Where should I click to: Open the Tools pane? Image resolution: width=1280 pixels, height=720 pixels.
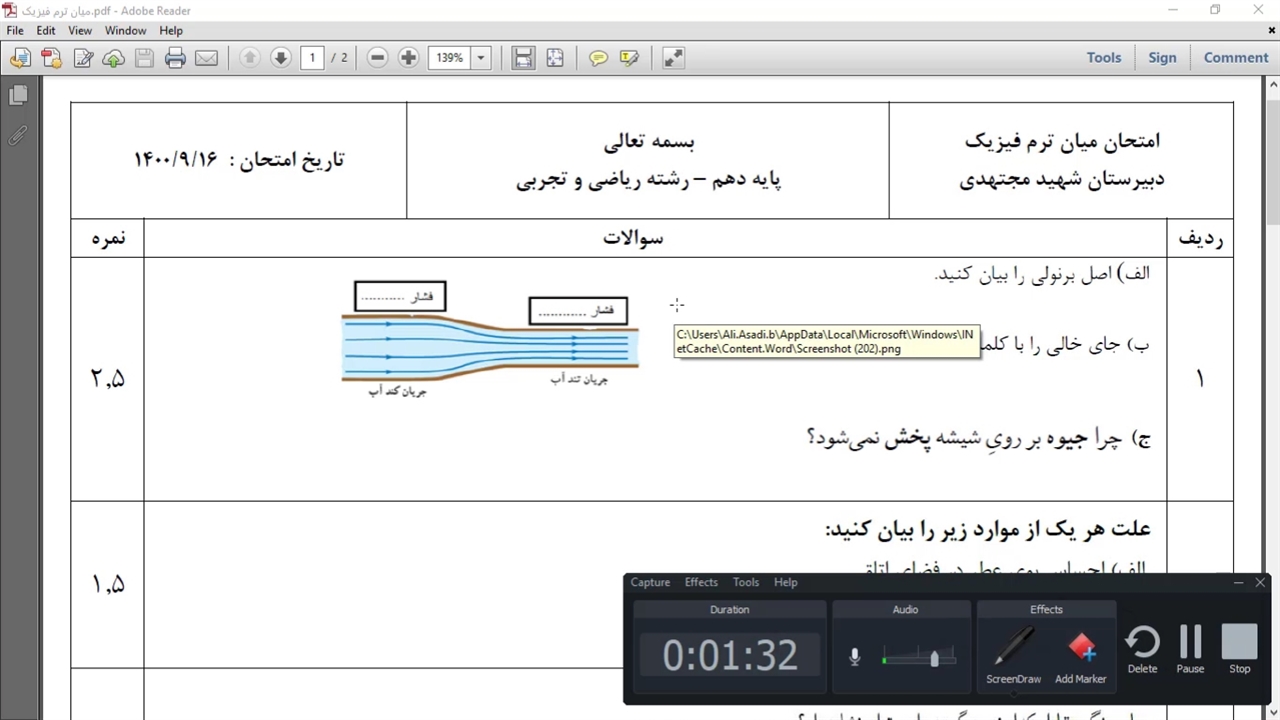pyautogui.click(x=1103, y=58)
